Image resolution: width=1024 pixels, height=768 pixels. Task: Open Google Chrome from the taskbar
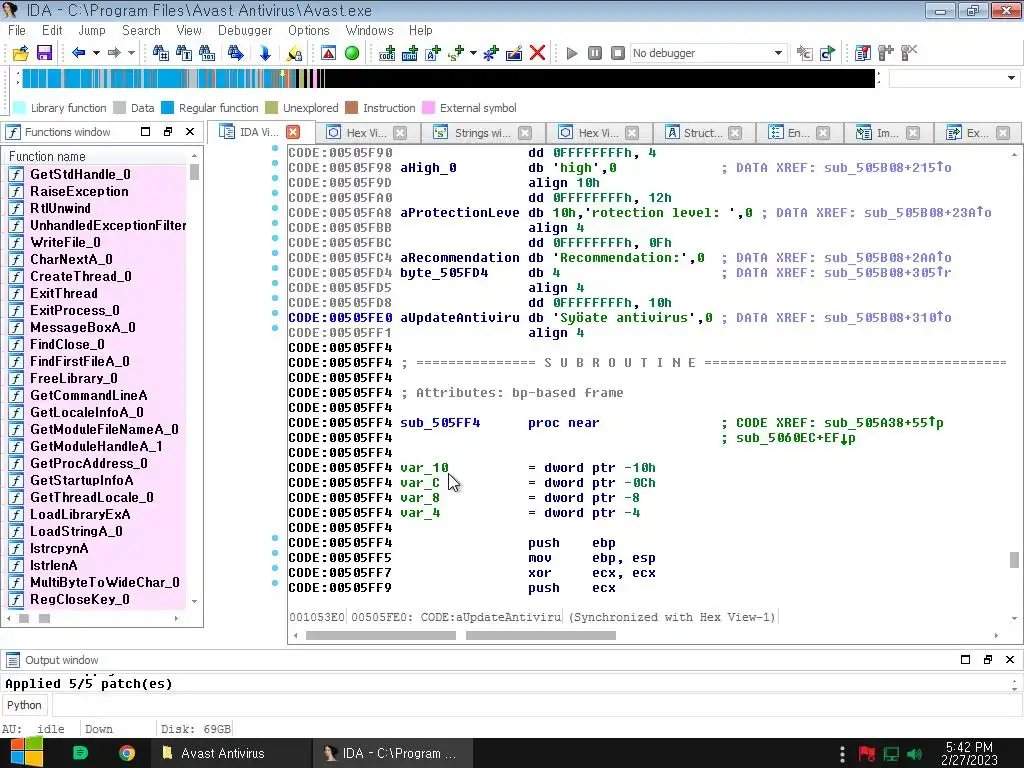point(127,753)
